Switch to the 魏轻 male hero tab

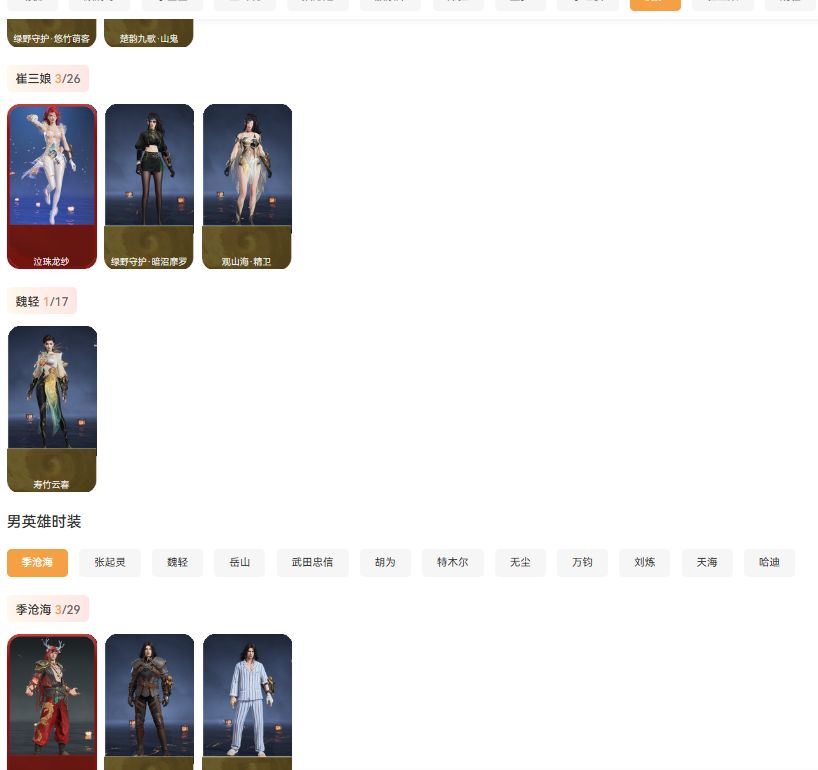point(177,563)
